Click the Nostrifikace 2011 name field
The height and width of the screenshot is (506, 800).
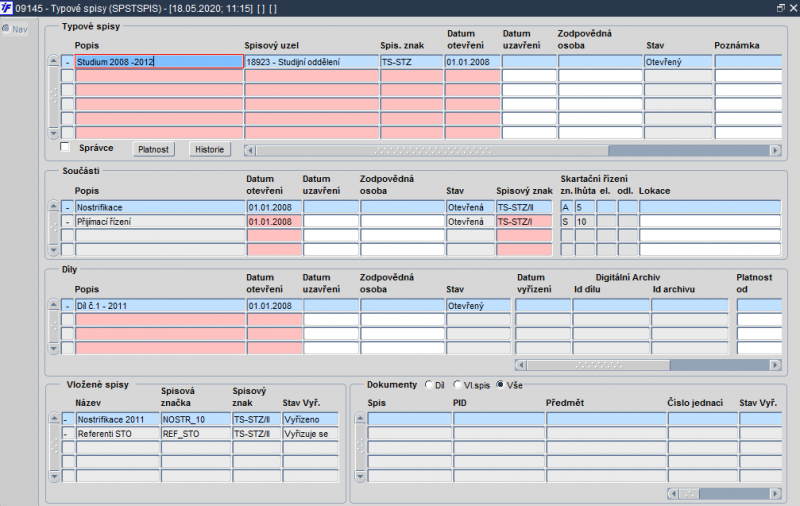pyautogui.click(x=118, y=419)
